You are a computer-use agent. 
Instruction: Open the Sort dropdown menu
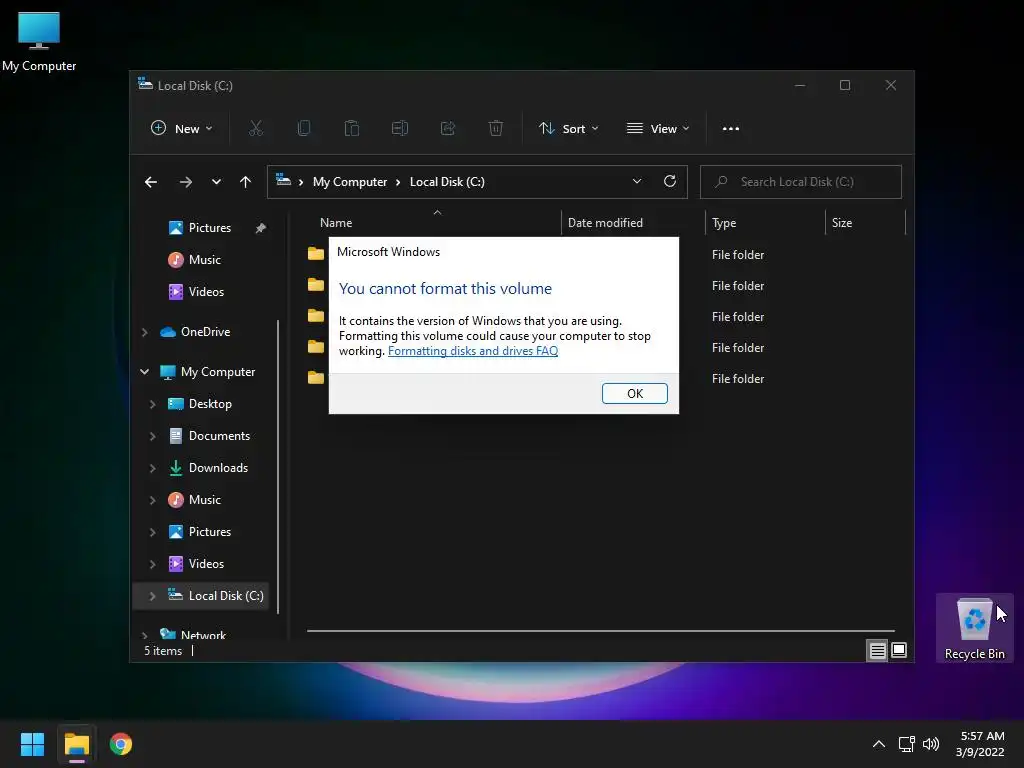click(568, 129)
